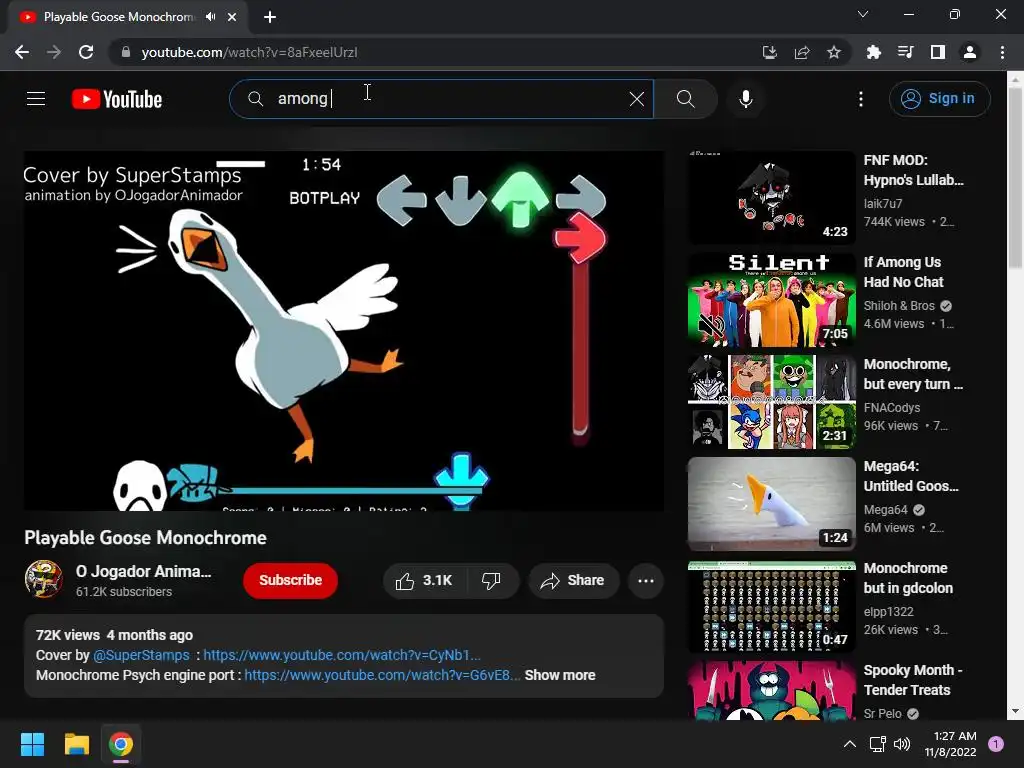Click the laik7u7 channel name
Screen dimensions: 1024x768
(x=883, y=204)
